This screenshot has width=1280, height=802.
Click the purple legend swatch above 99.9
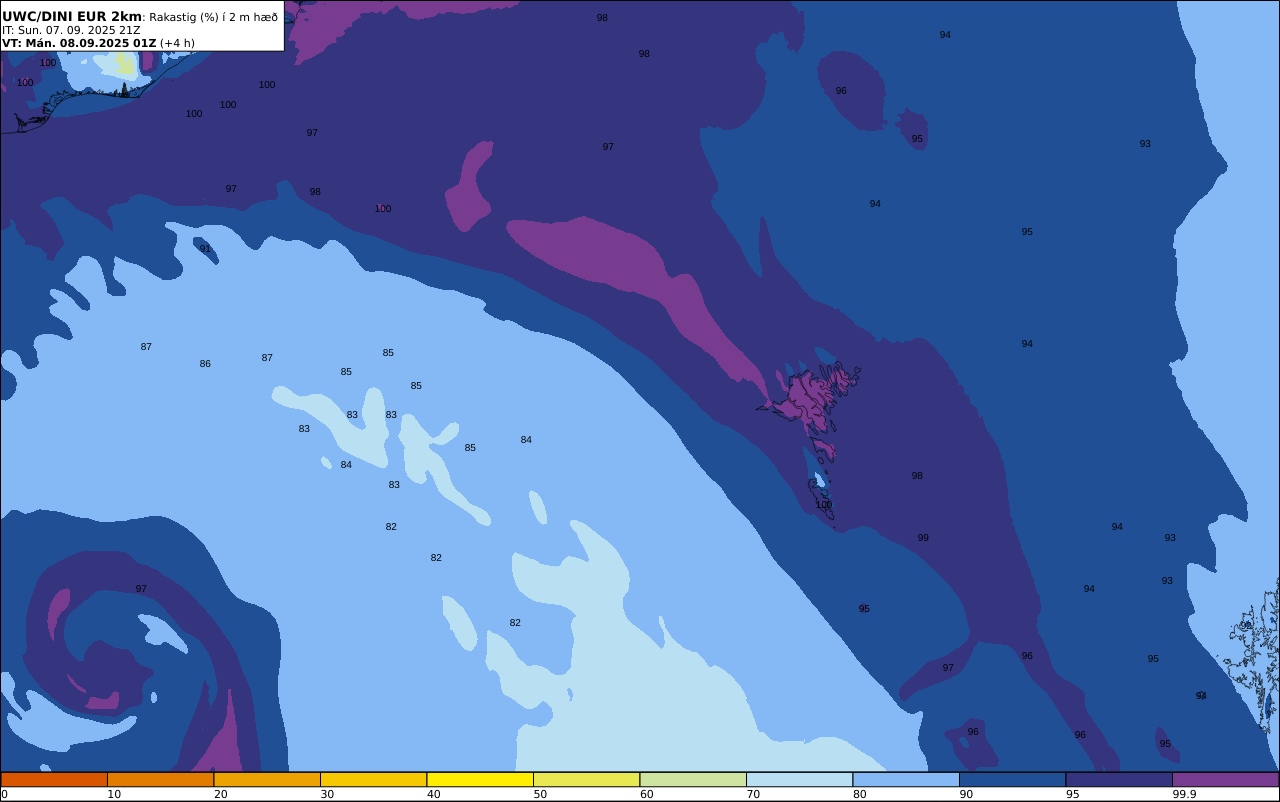1225,779
